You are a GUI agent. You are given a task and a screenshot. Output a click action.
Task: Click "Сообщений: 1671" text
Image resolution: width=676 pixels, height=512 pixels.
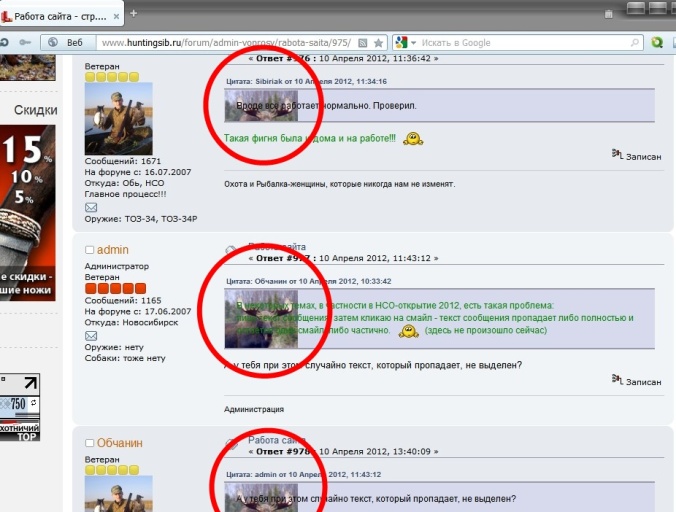click(x=123, y=161)
